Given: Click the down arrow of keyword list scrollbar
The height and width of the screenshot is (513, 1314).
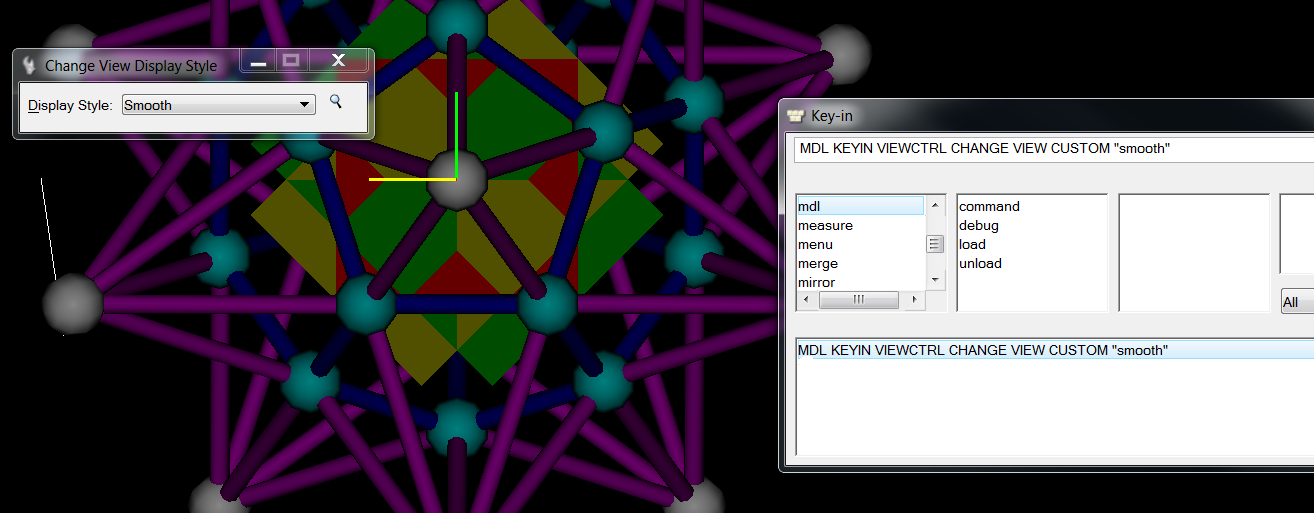Looking at the screenshot, I should point(935,281).
